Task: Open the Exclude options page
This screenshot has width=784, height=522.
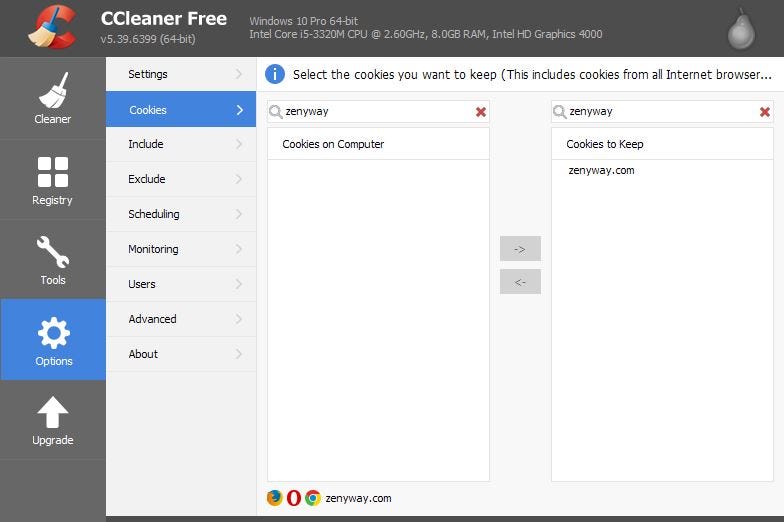Action: pos(181,179)
